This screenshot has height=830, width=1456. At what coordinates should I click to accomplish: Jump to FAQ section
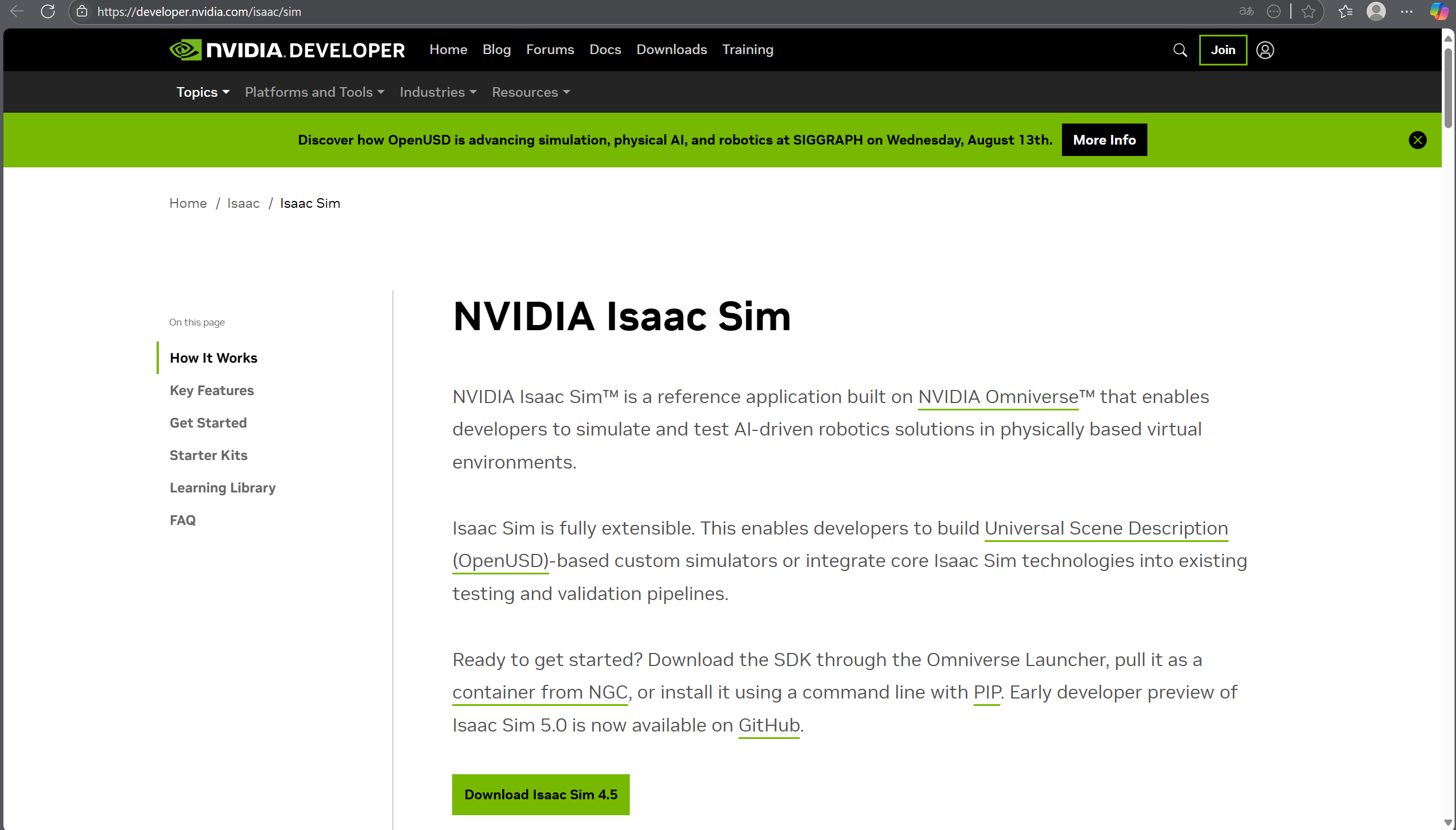point(183,520)
